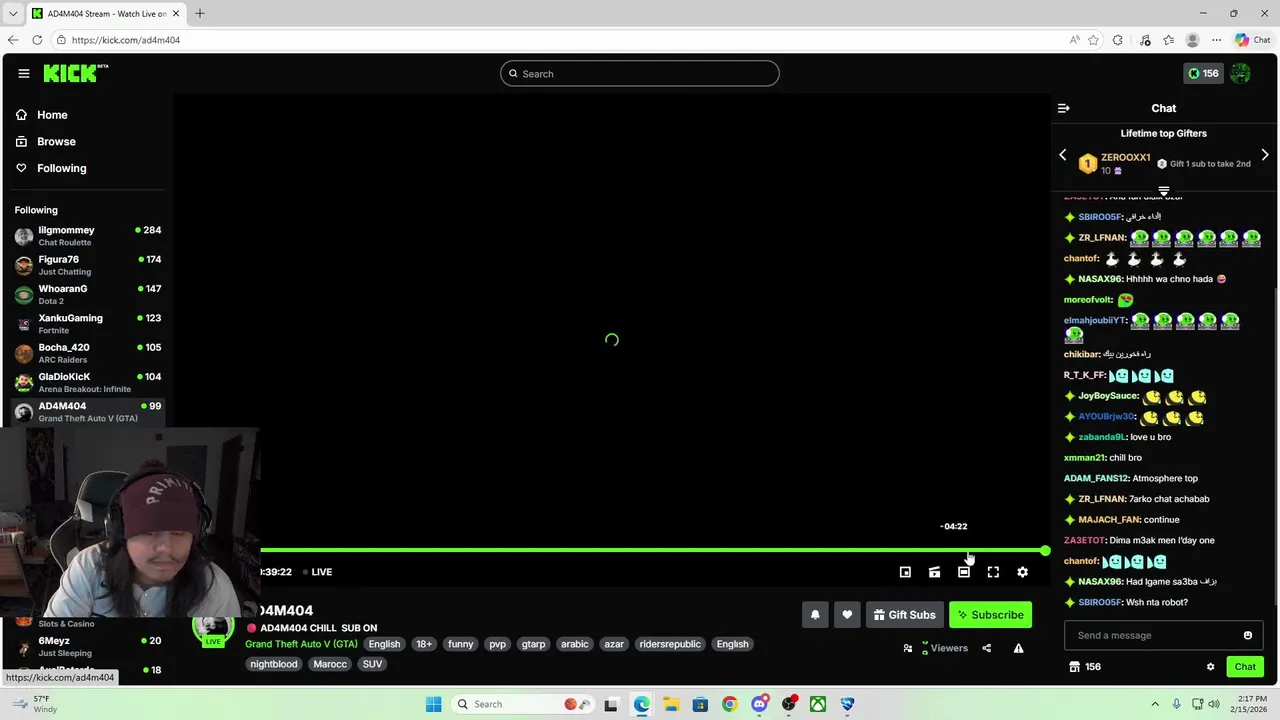The height and width of the screenshot is (720, 1280).
Task: Click the pvp tag
Action: (x=498, y=644)
